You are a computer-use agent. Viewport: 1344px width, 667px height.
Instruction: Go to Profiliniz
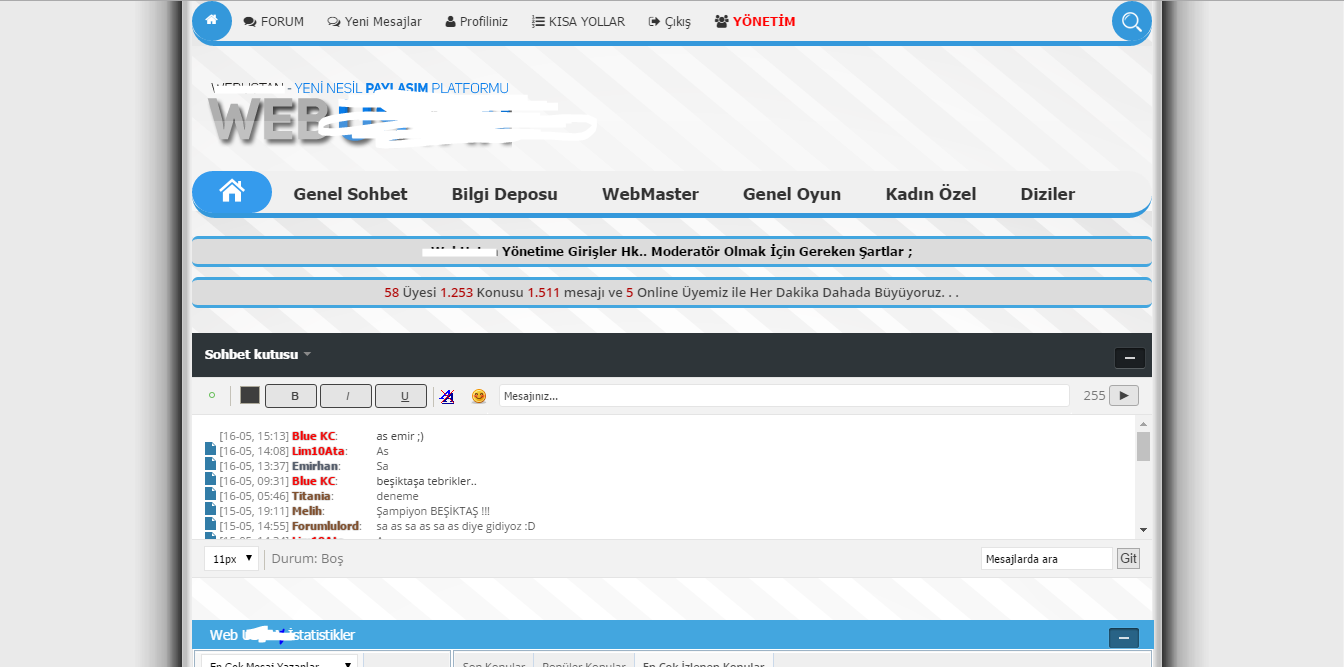[x=477, y=21]
